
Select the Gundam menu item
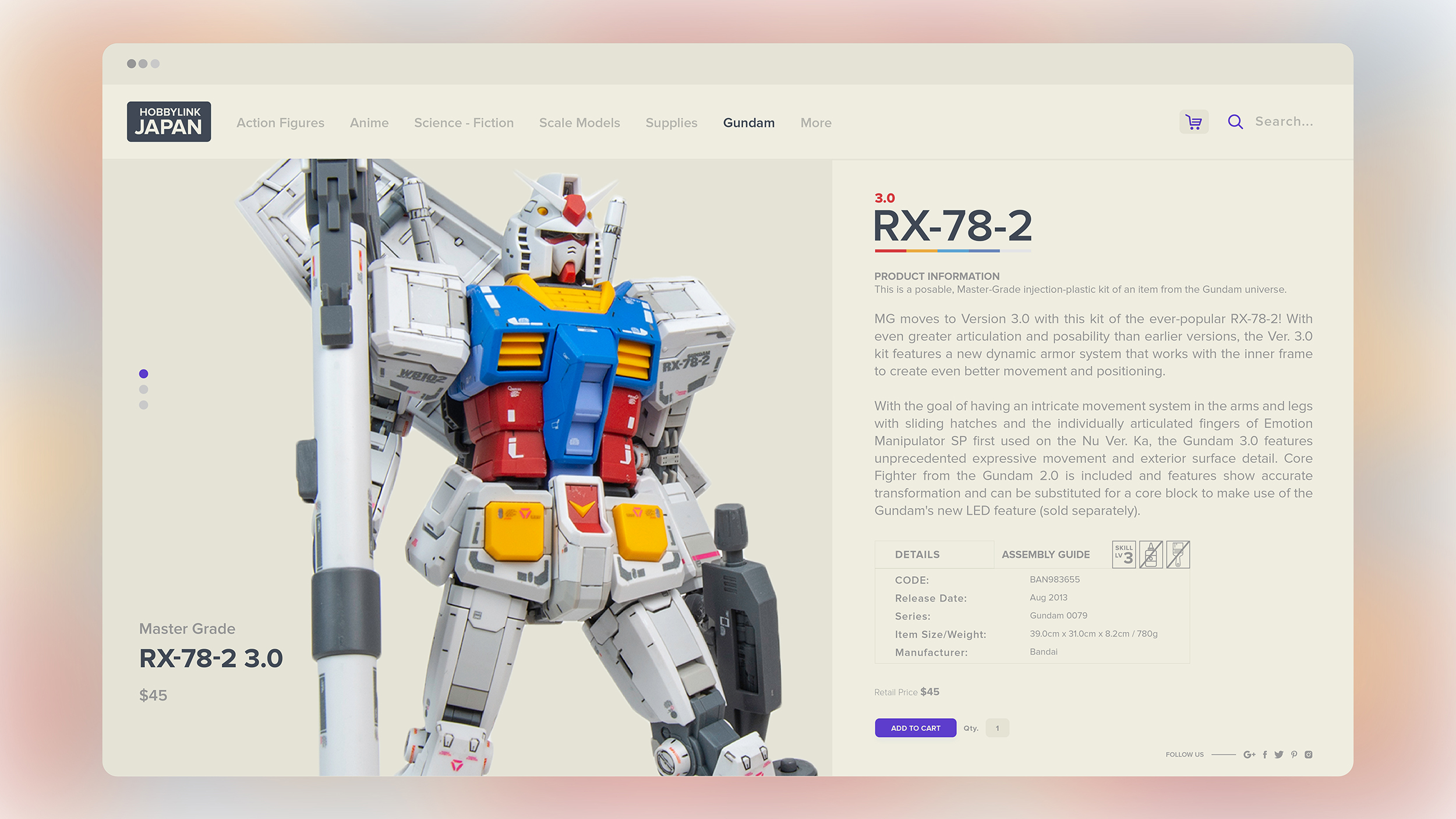click(749, 123)
